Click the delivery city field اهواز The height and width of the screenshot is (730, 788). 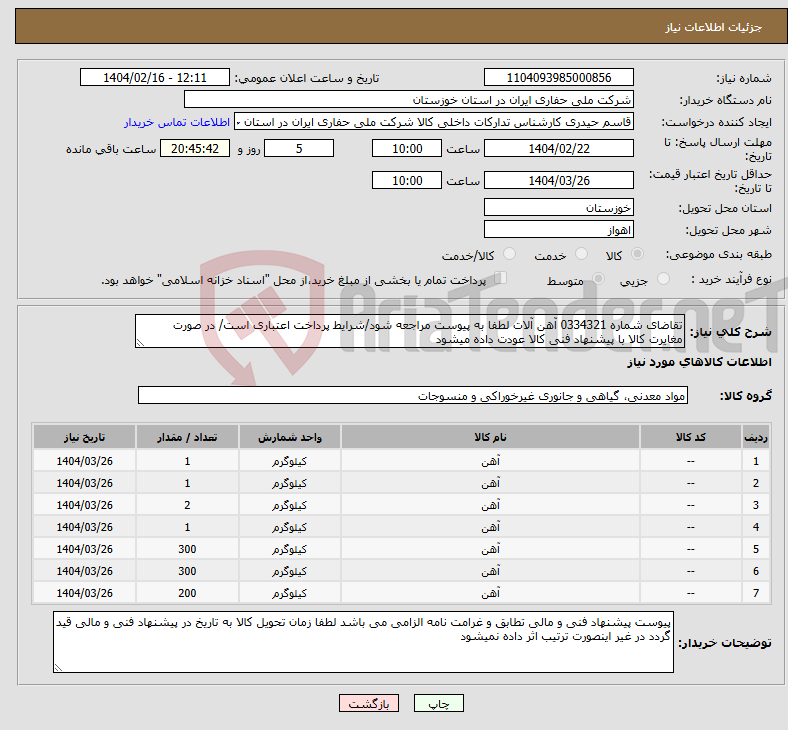tap(558, 230)
